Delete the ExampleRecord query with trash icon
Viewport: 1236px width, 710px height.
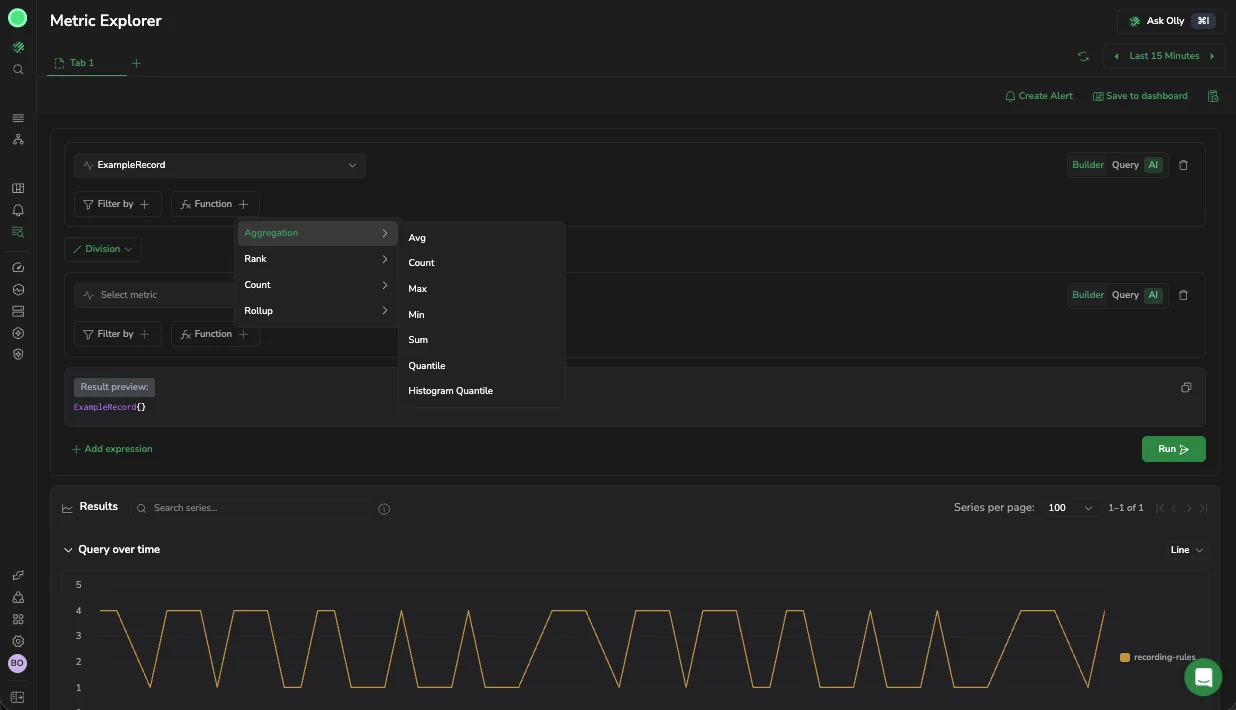click(x=1183, y=165)
